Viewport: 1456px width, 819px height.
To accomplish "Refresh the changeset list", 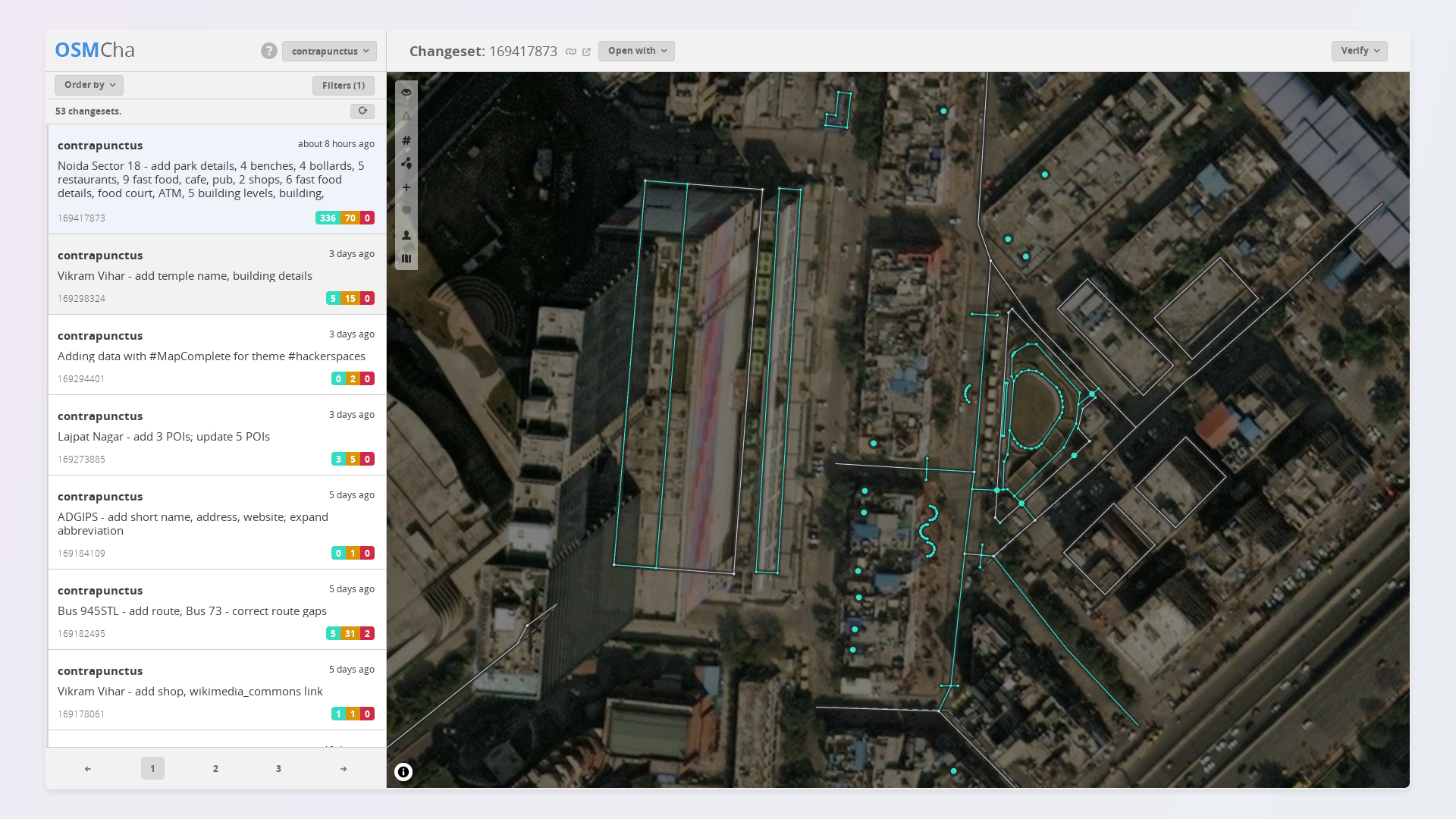I will 362,111.
